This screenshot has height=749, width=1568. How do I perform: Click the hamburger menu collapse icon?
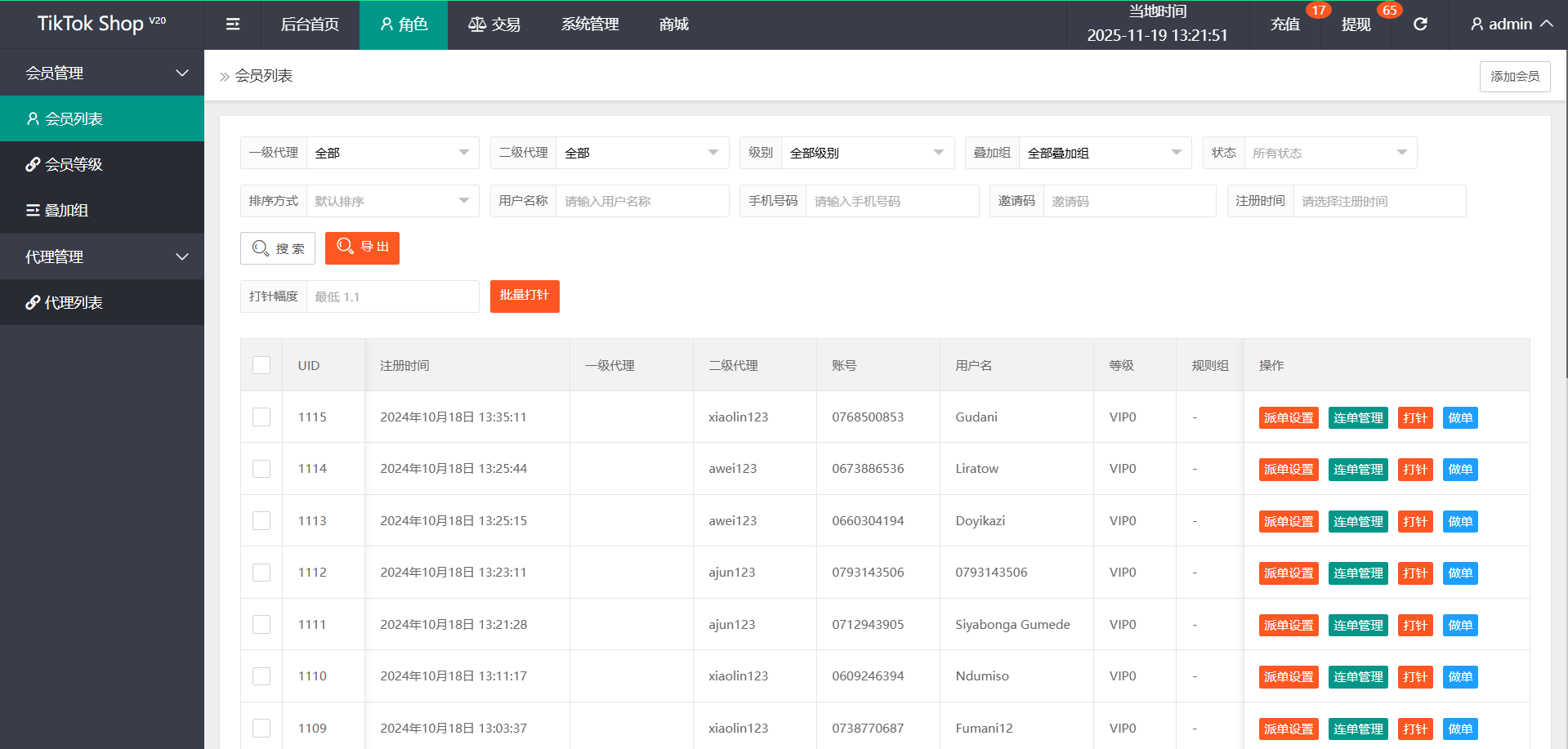click(x=233, y=25)
